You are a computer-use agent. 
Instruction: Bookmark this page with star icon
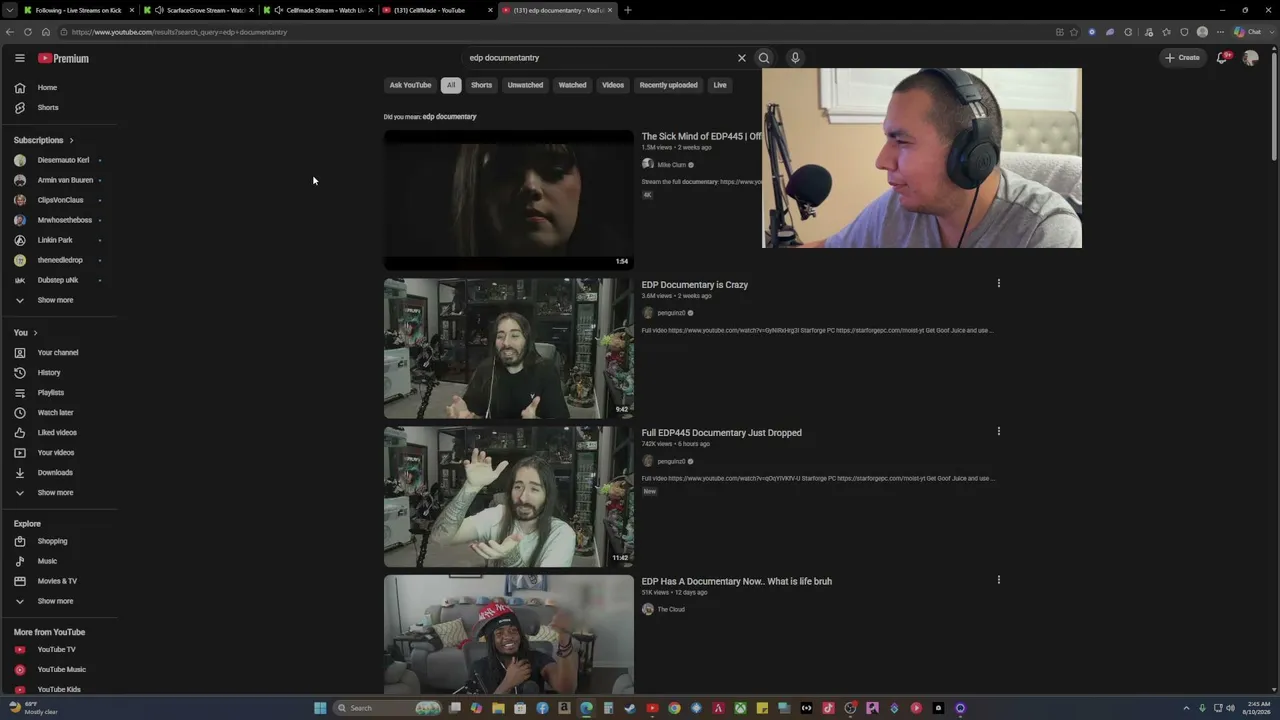[x=1074, y=32]
